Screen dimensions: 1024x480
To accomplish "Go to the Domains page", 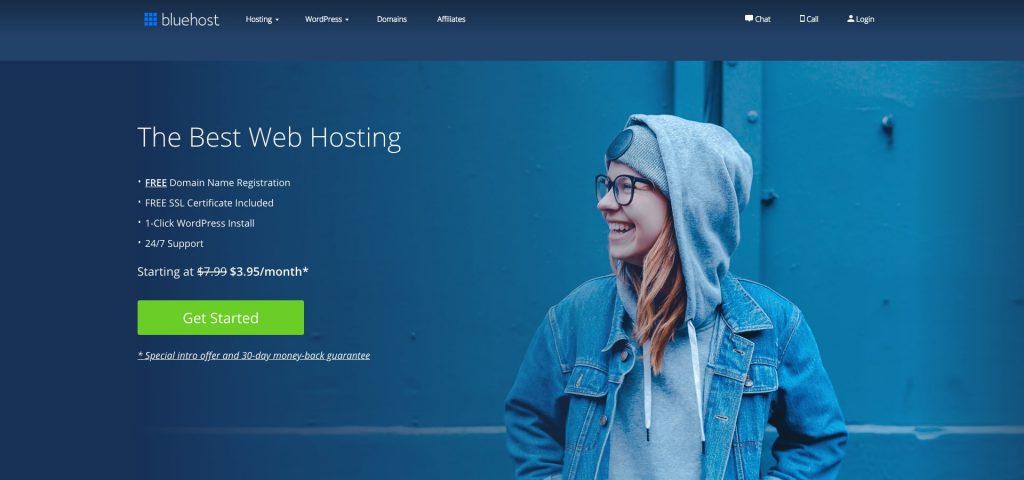I will [391, 19].
